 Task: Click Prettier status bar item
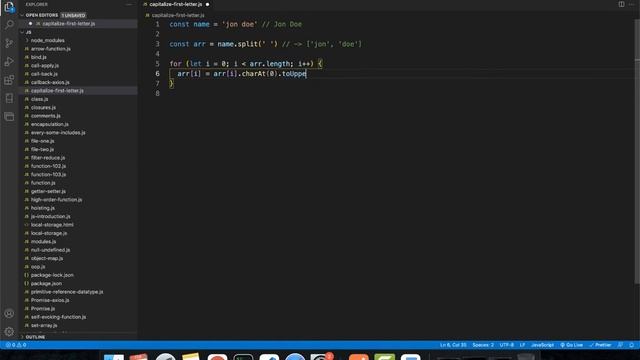[x=600, y=345]
